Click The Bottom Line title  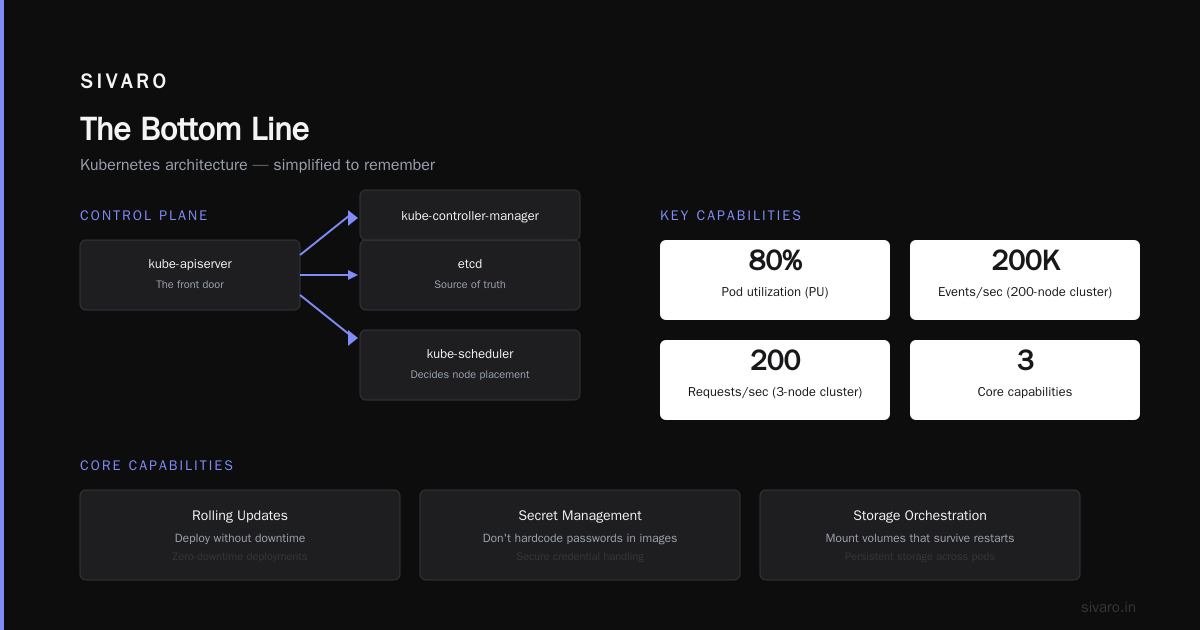(194, 129)
